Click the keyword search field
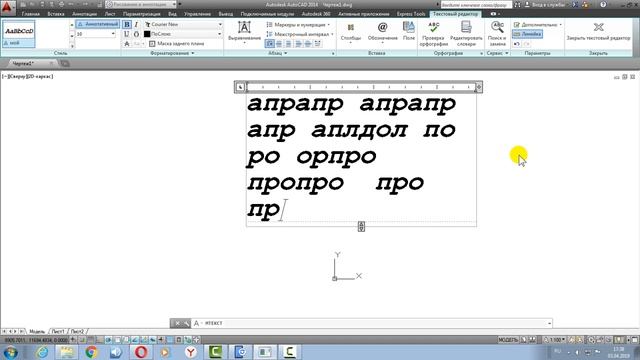The height and width of the screenshot is (360, 640). (476, 5)
